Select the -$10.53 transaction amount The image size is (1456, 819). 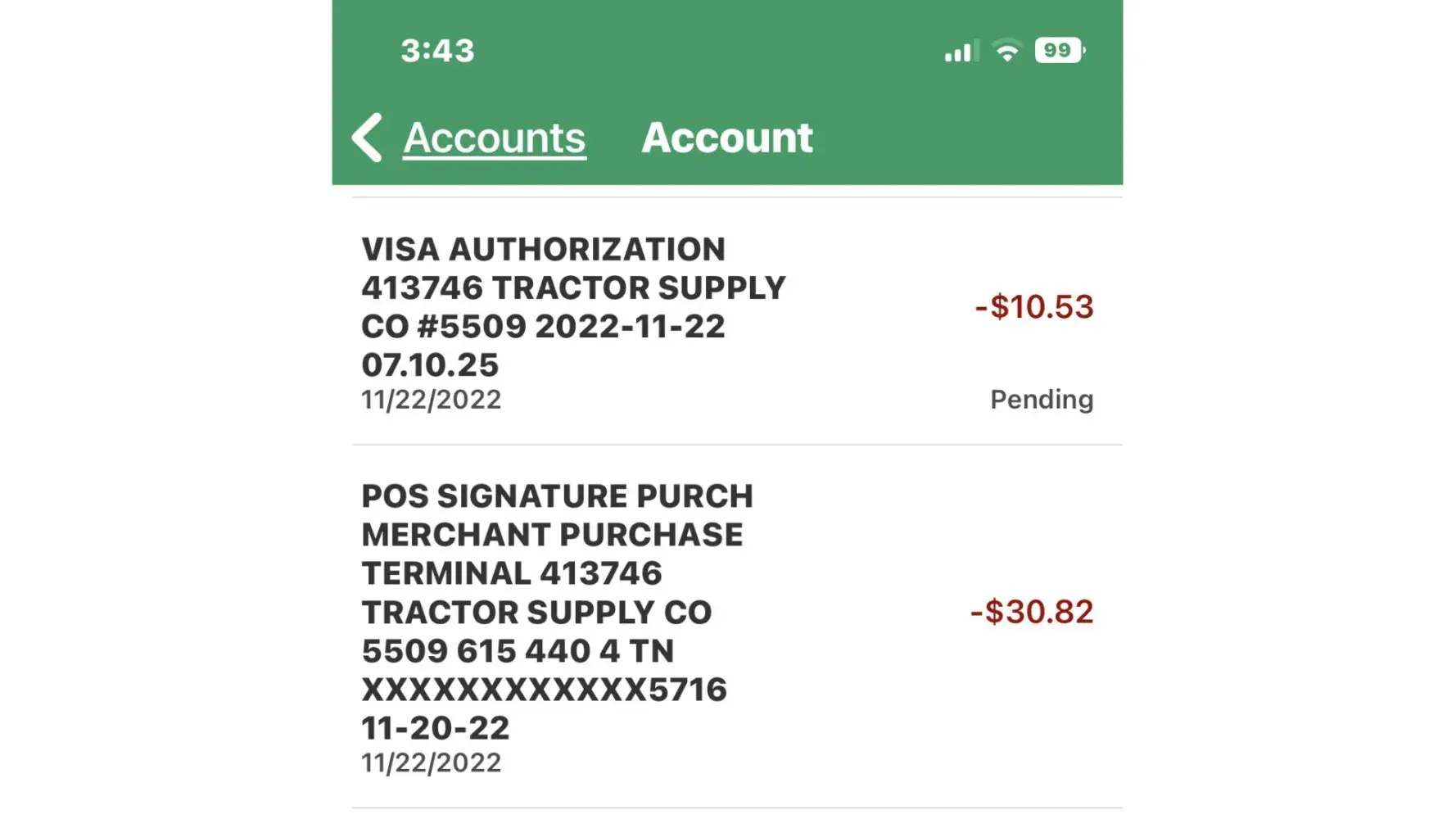tap(1034, 307)
